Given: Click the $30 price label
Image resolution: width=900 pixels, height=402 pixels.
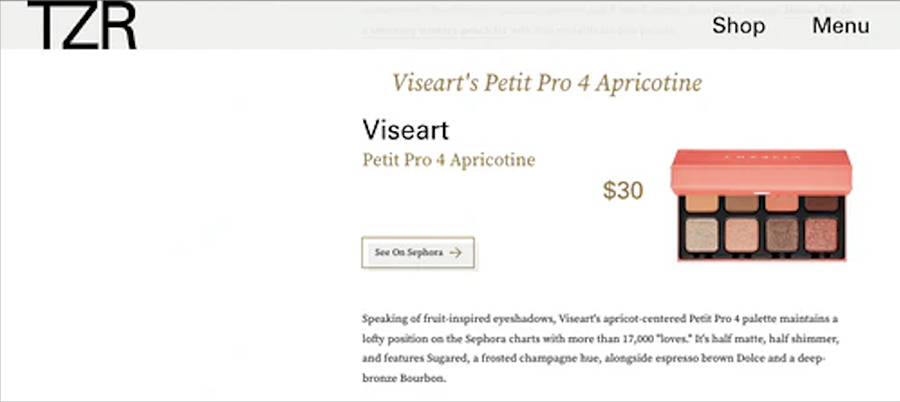Looking at the screenshot, I should tap(623, 190).
